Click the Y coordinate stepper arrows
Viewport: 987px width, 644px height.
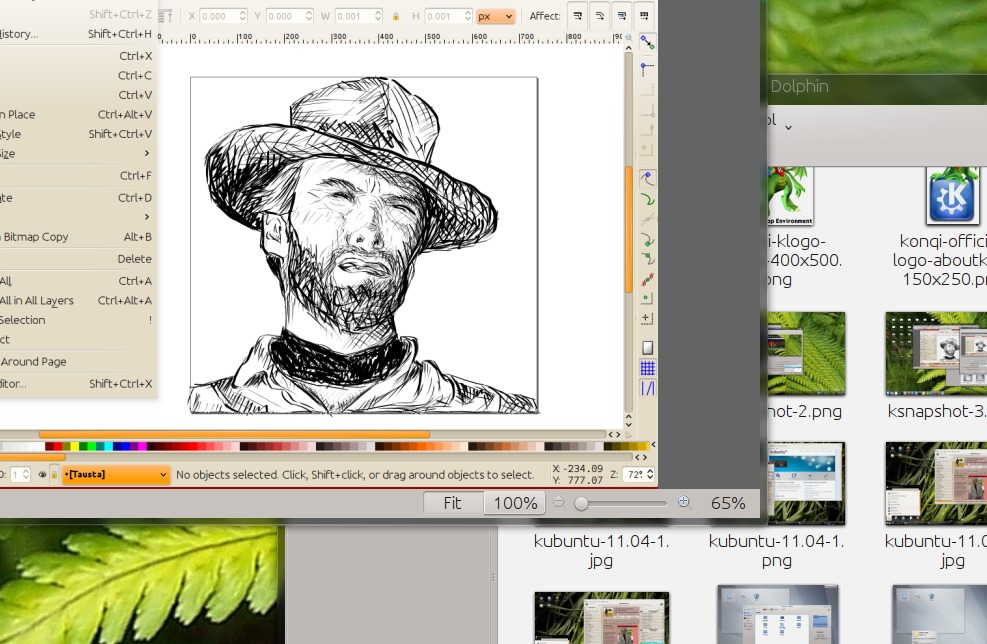(x=308, y=16)
